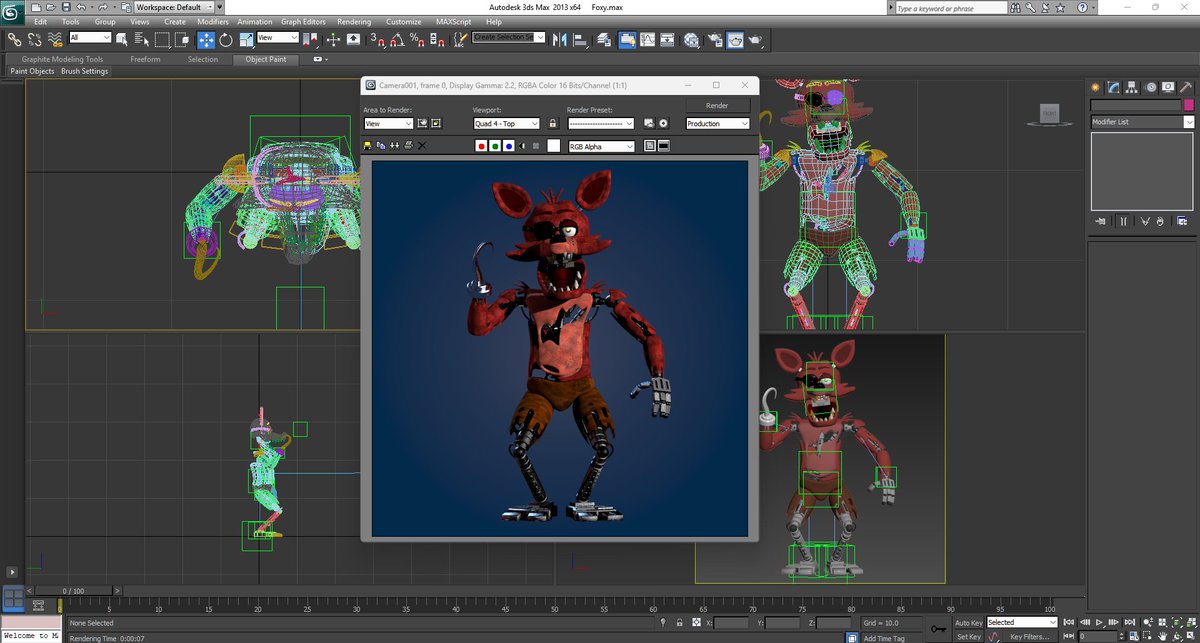
Task: Open the Key Filters dialog button
Action: [x=1029, y=637]
